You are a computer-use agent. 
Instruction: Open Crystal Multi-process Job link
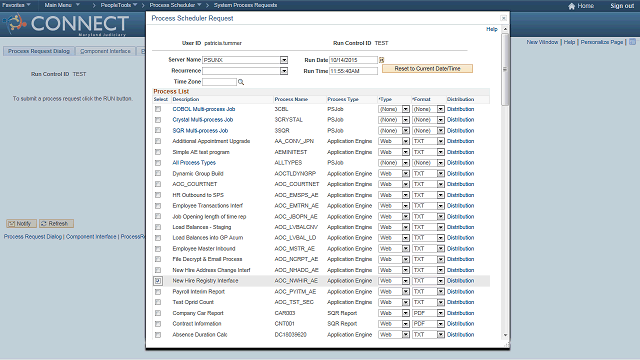click(202, 120)
